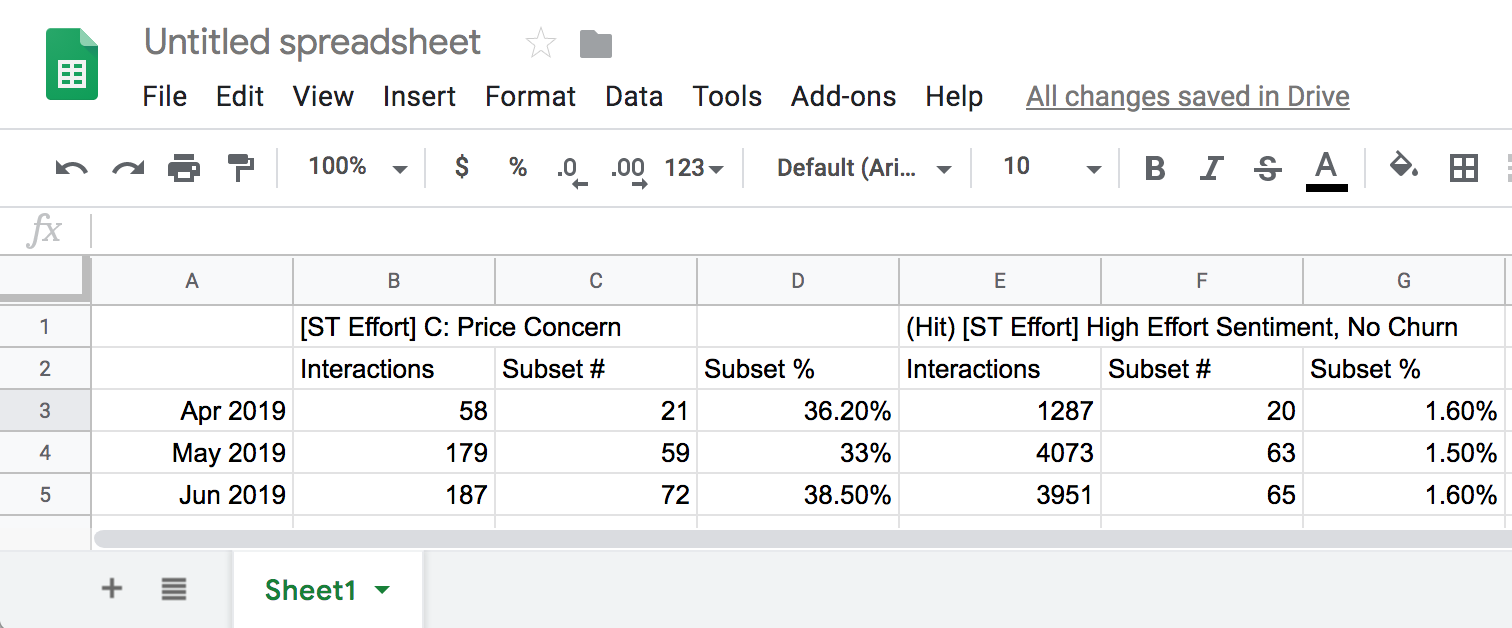Screen dimensions: 1512x628
Task: Expand the 100% zoom dropdown
Action: click(x=357, y=167)
